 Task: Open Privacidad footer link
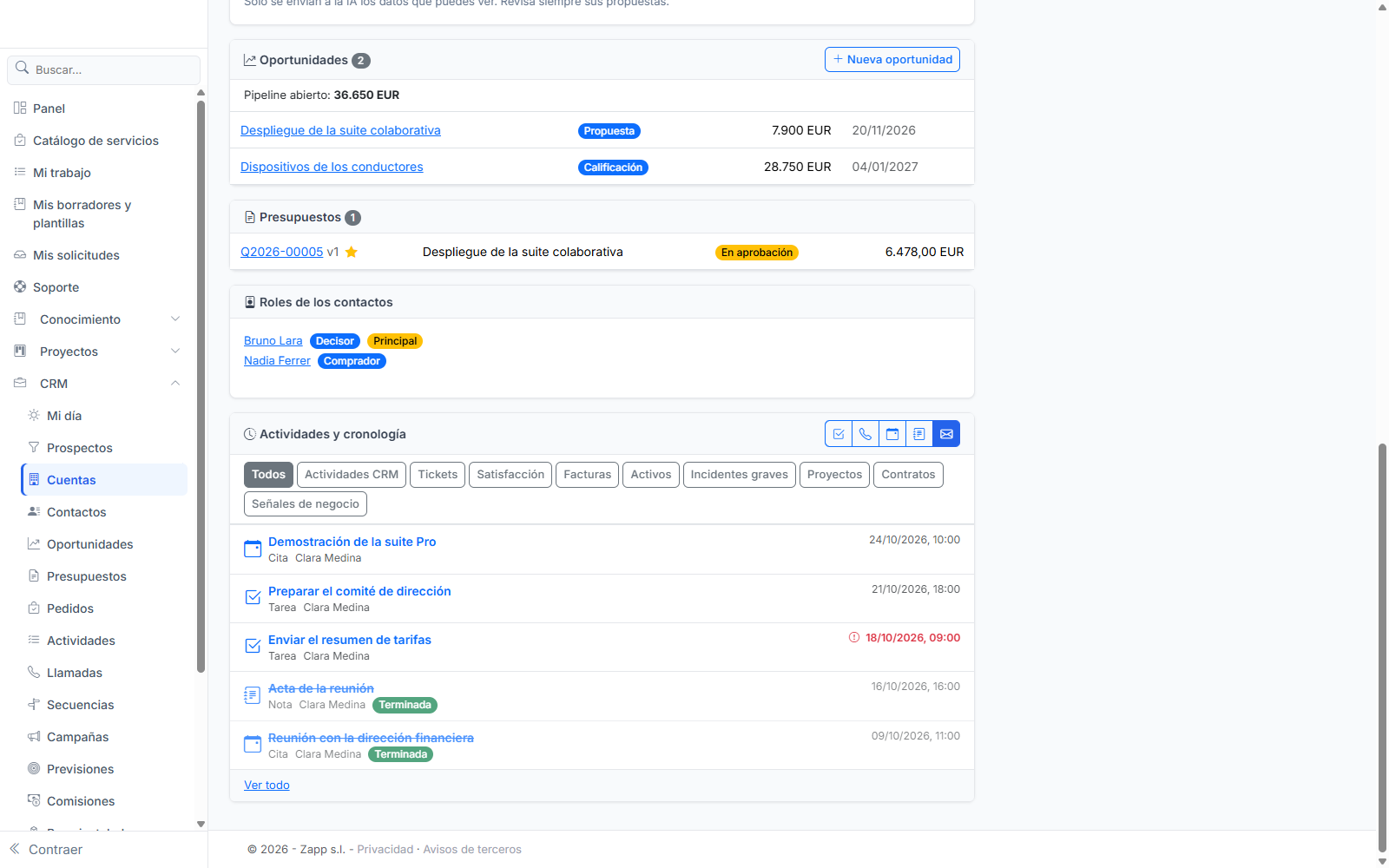click(x=385, y=850)
